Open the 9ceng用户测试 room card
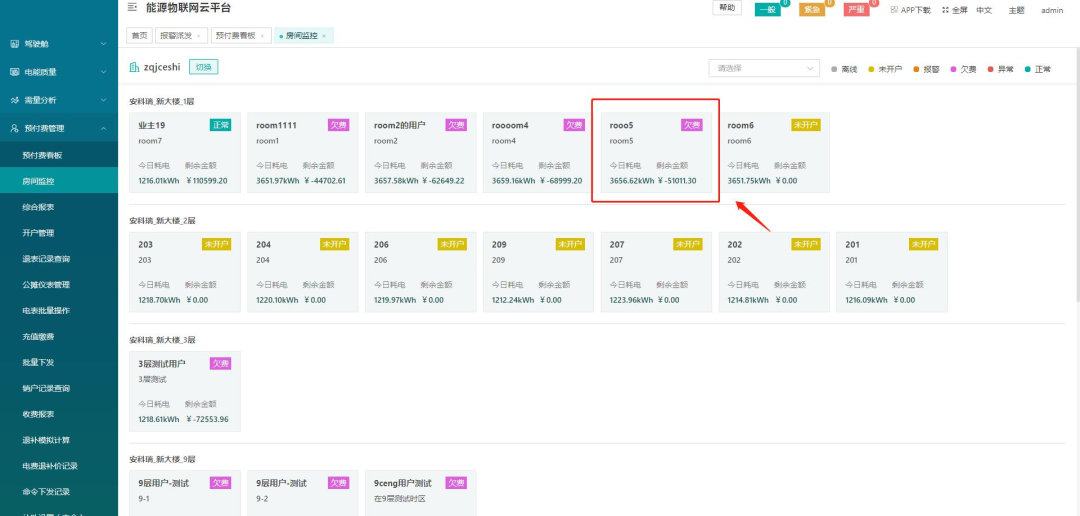1080x516 pixels. pos(420,493)
